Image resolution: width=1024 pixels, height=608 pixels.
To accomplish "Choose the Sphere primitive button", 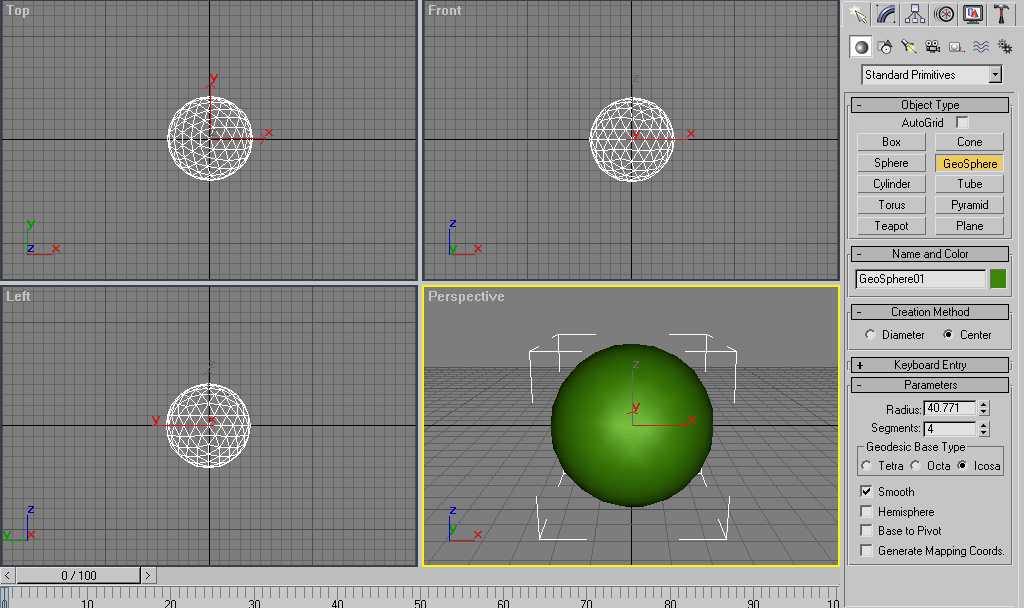I will [x=891, y=163].
